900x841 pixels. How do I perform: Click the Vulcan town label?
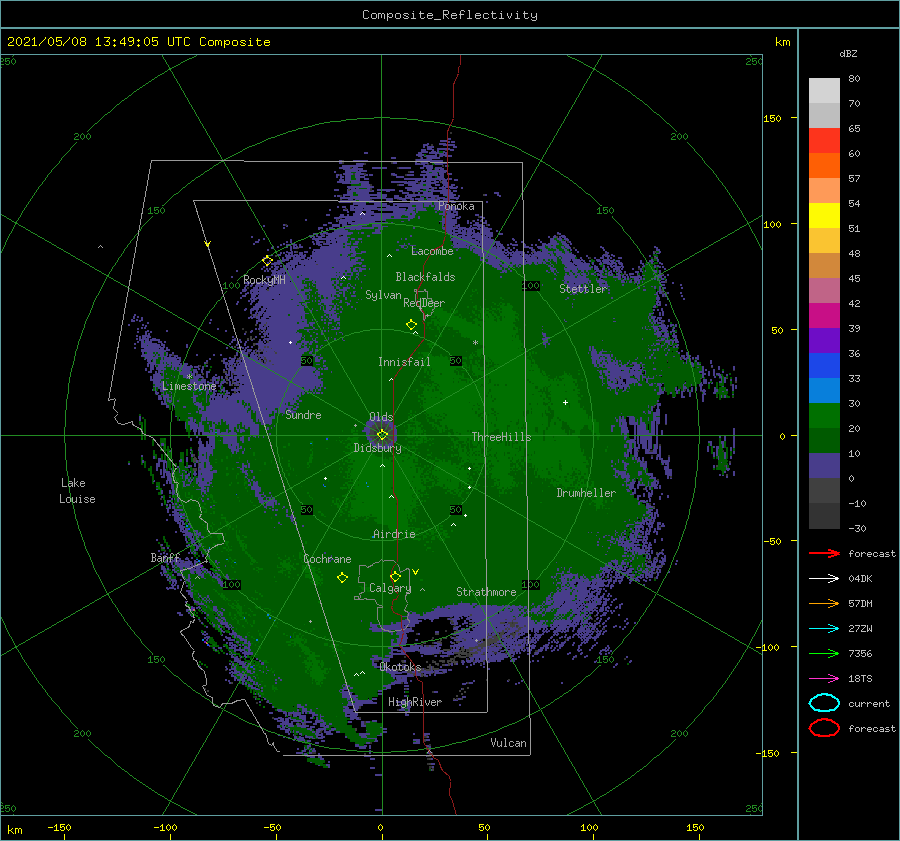508,743
